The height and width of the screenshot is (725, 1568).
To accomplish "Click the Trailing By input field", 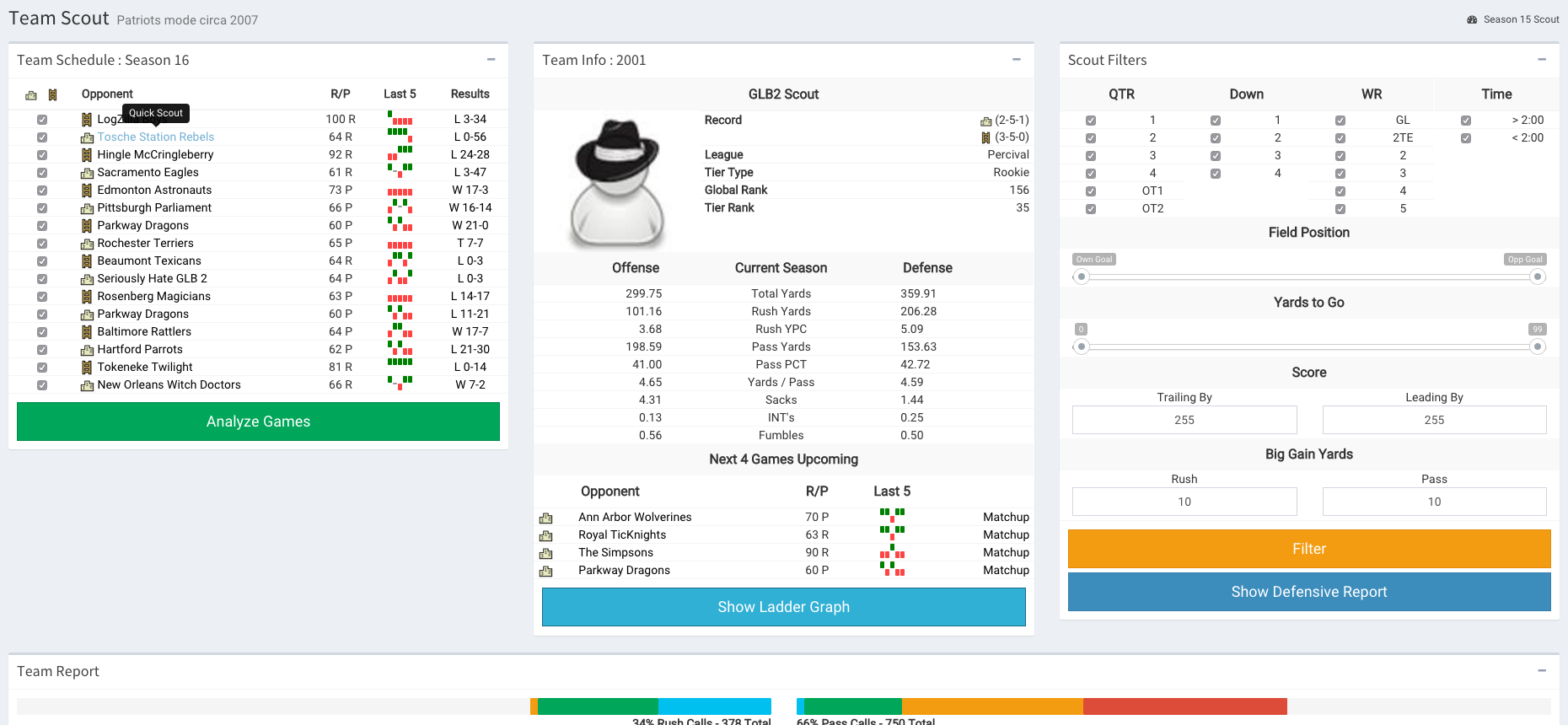I will (1184, 420).
